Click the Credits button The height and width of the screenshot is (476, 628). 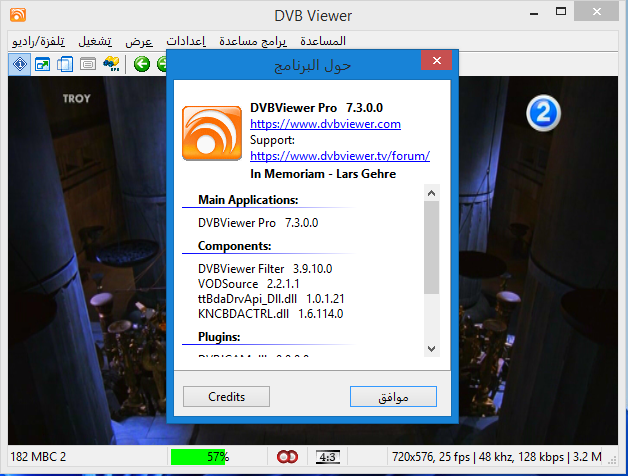pyautogui.click(x=226, y=397)
